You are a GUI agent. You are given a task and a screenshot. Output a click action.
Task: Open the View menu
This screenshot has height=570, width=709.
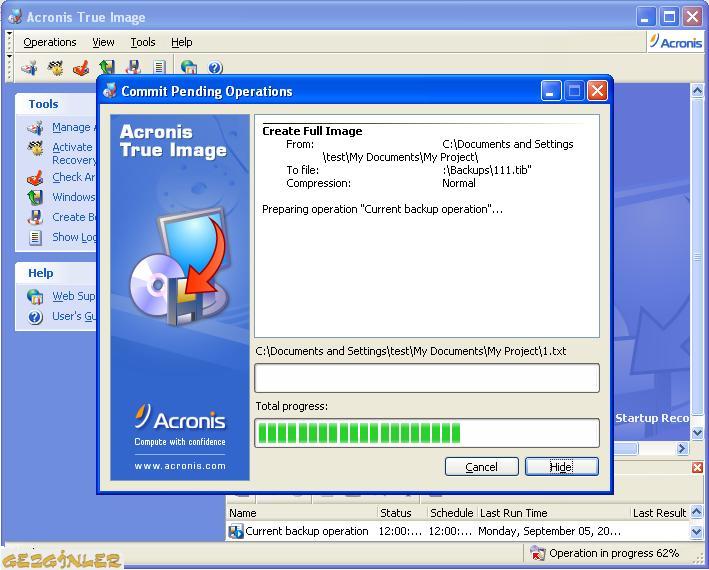pos(103,42)
